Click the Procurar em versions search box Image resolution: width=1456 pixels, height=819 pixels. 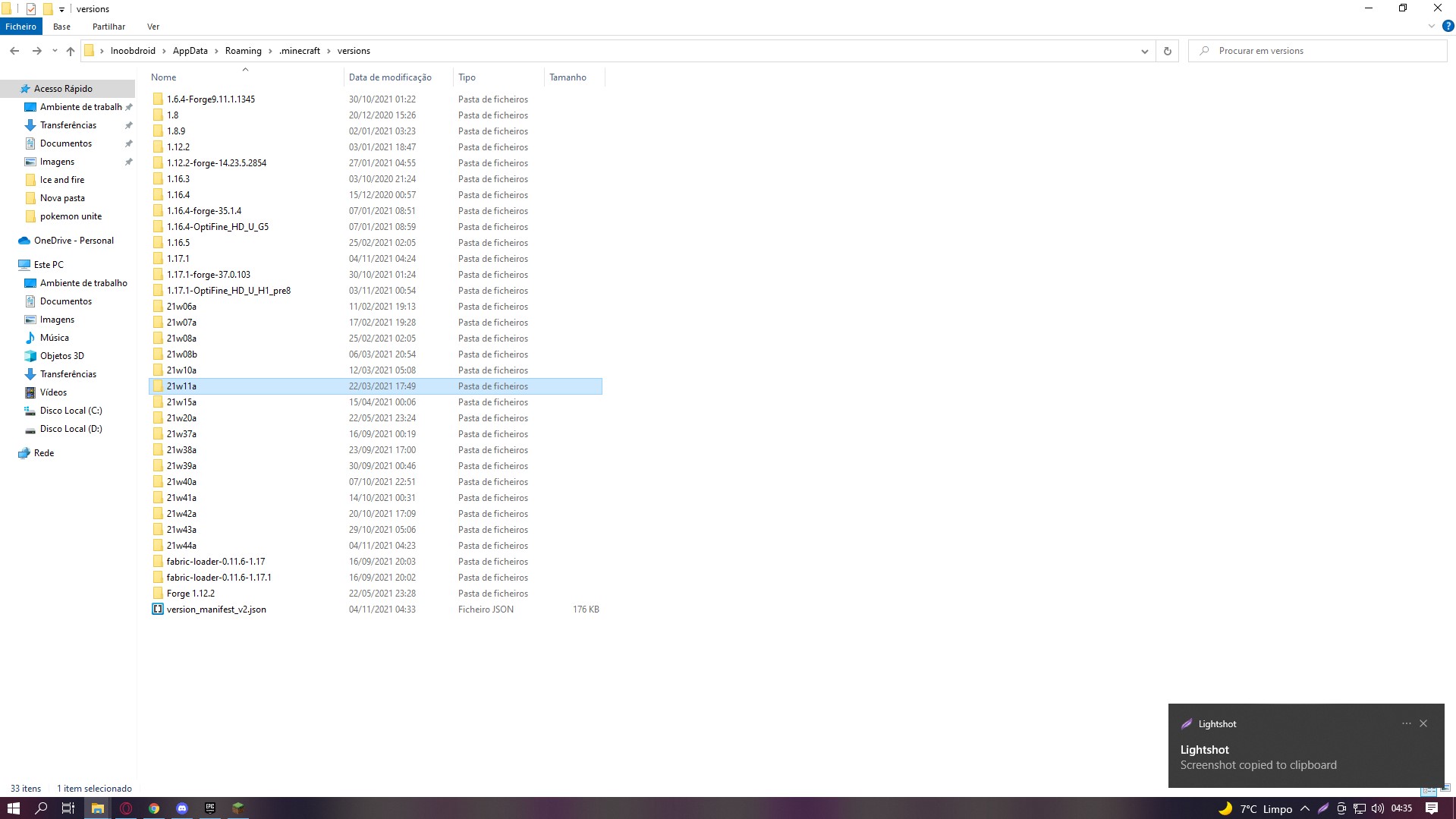[x=1319, y=51]
